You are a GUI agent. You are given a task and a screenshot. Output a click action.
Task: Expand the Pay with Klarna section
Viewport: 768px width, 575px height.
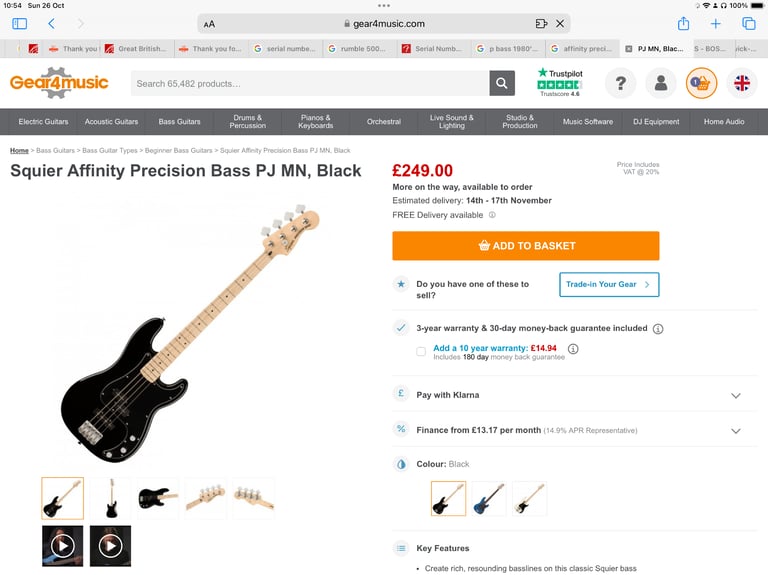click(x=736, y=395)
